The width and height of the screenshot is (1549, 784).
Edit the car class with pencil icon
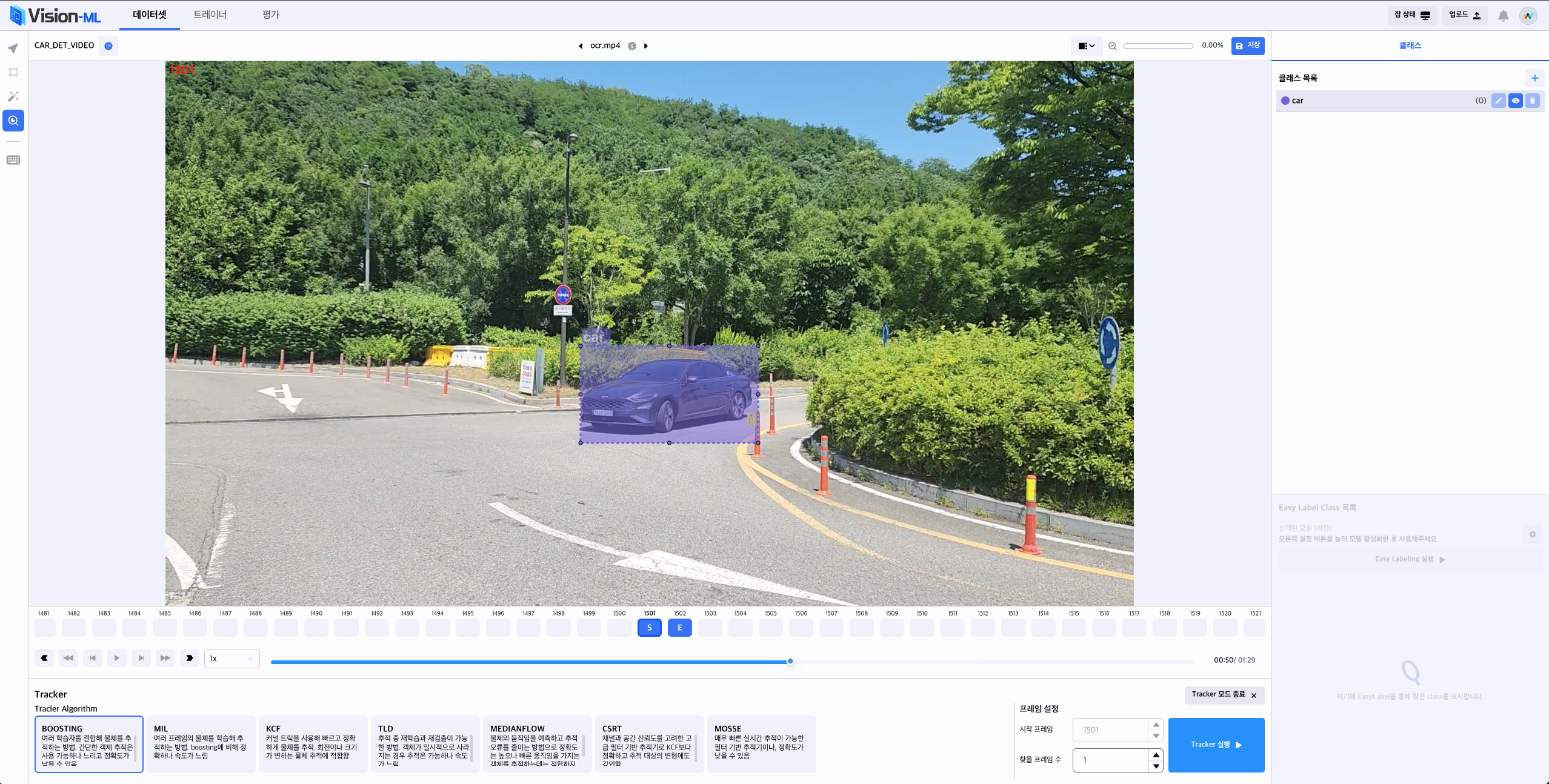pyautogui.click(x=1499, y=101)
